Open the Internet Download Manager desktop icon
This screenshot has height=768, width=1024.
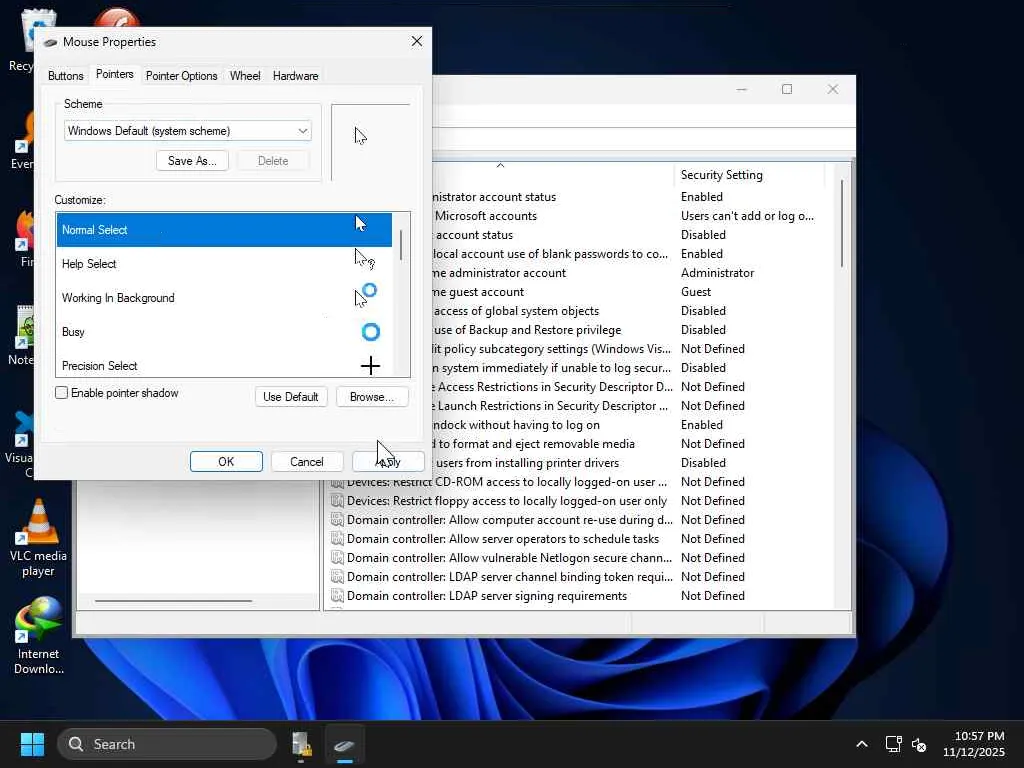pos(38,625)
